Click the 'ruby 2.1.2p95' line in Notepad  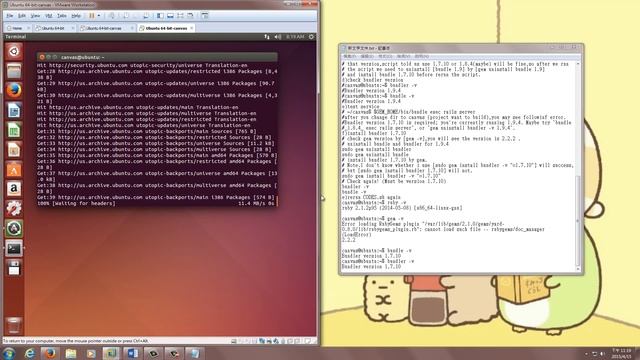click(x=402, y=208)
